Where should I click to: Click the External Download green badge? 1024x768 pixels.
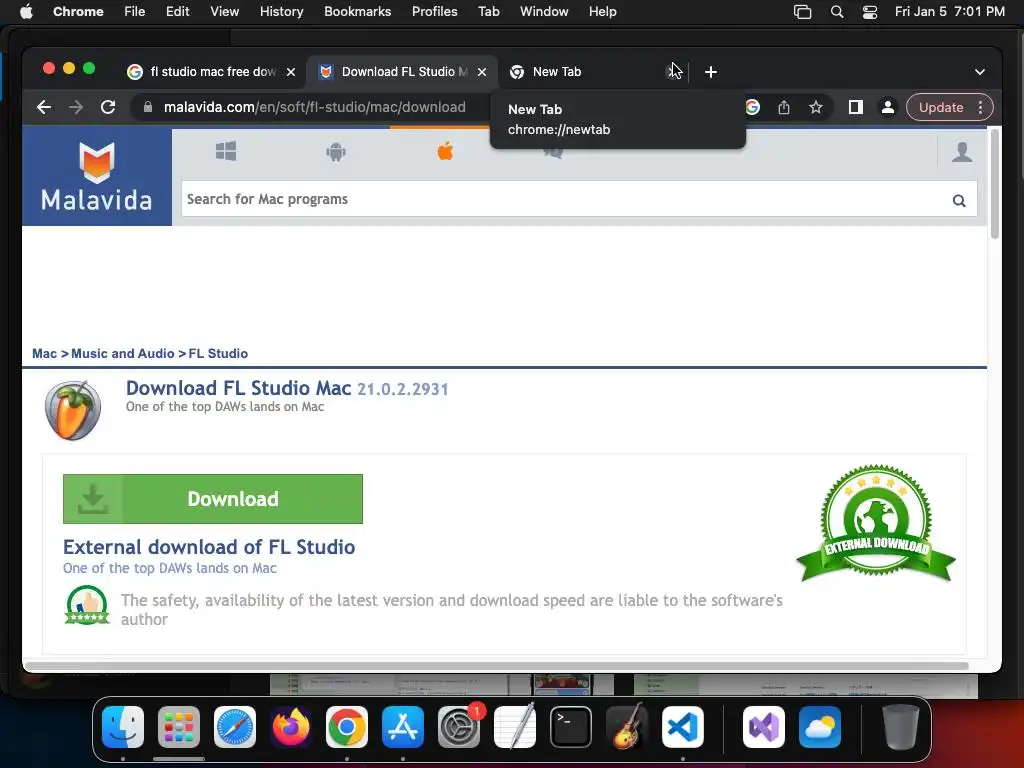coord(876,524)
